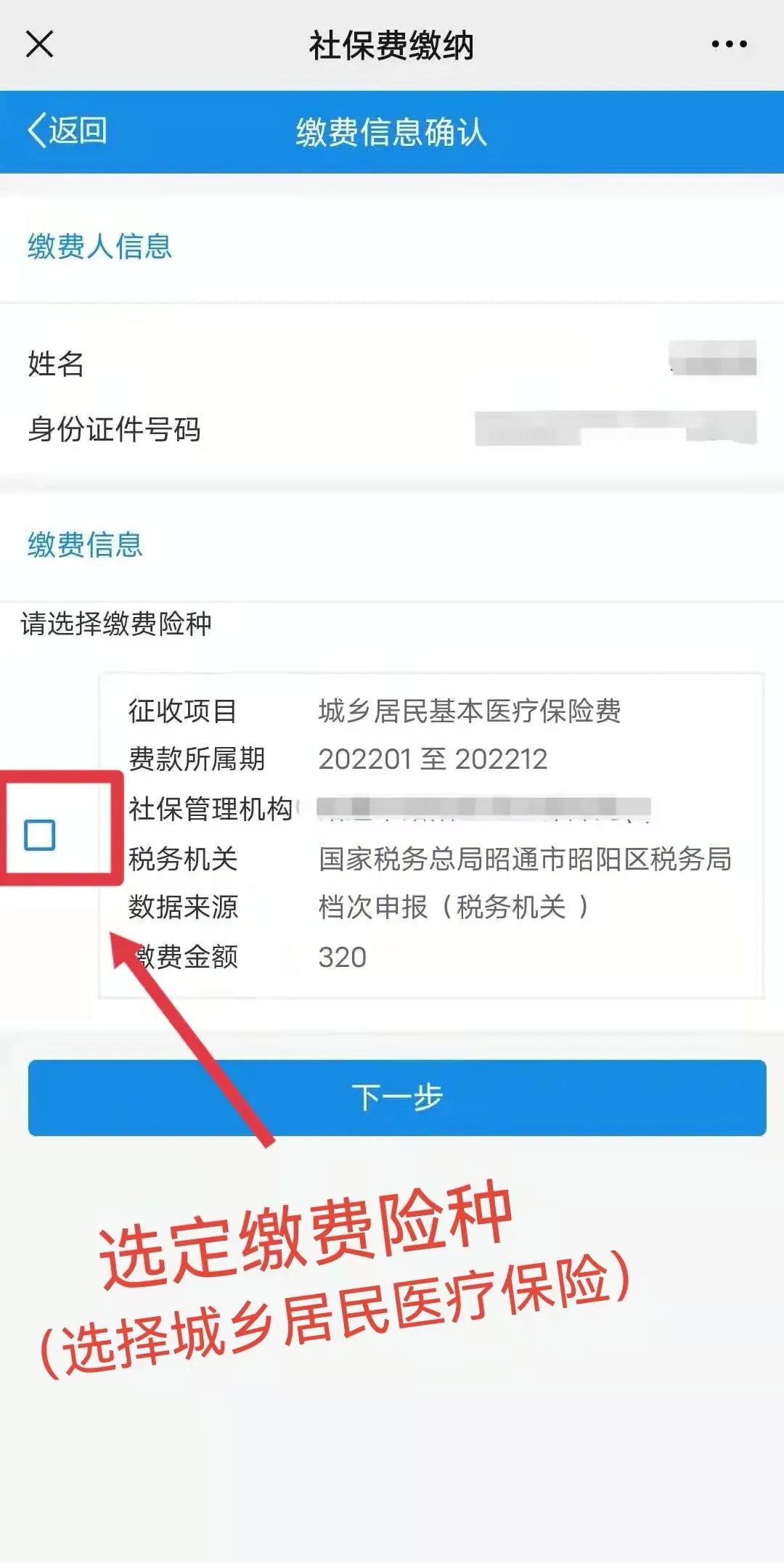Close the 社保费缴纳 mini-program with X

[x=40, y=44]
